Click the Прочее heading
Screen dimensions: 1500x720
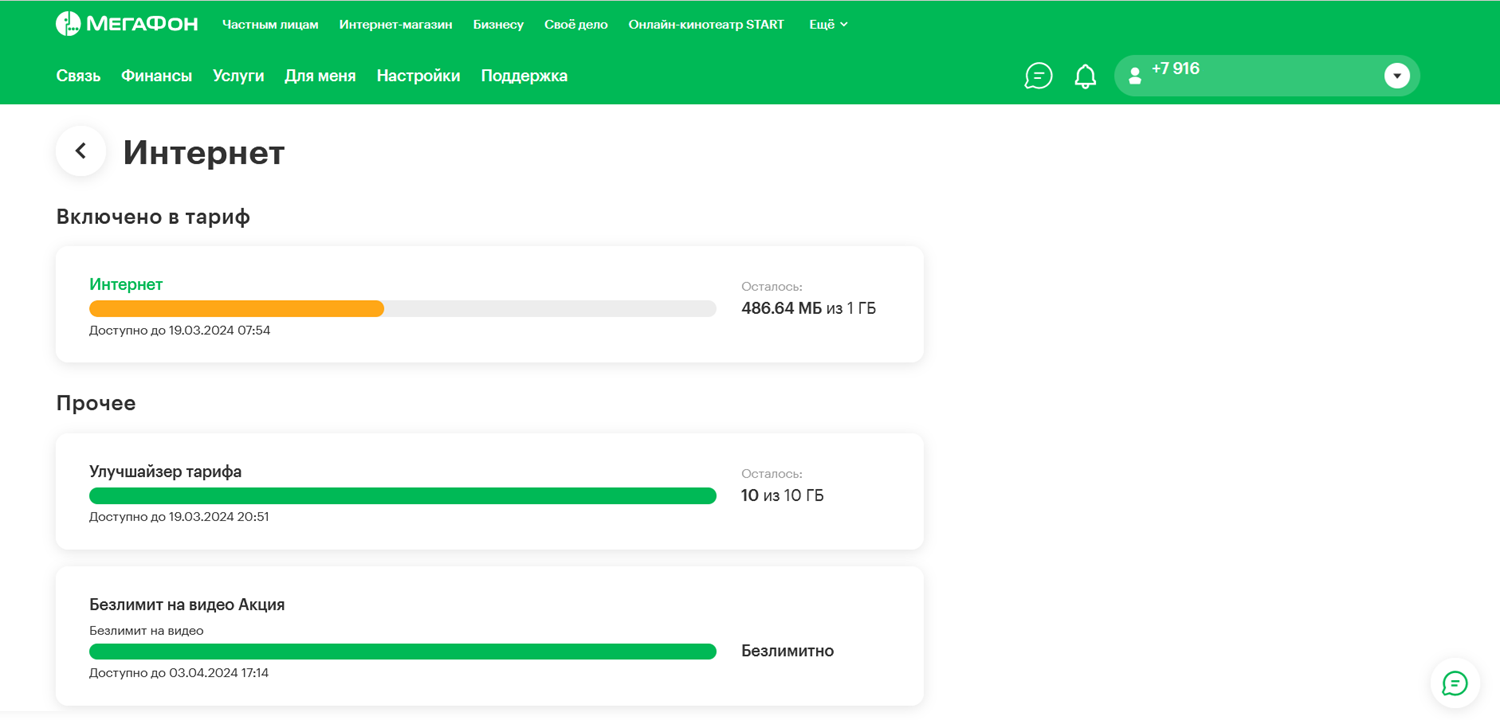click(x=96, y=403)
